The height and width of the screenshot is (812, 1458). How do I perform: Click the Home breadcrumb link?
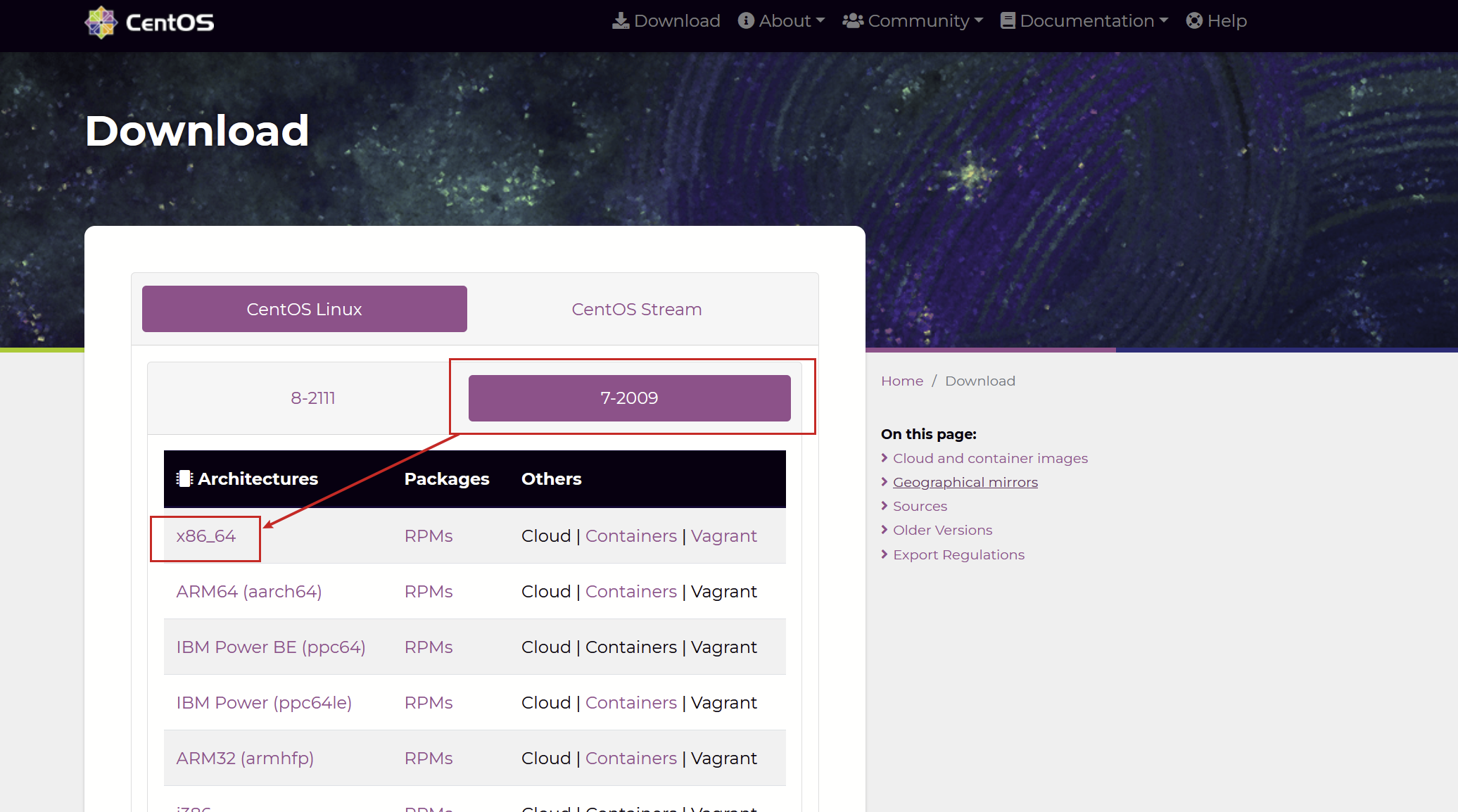[902, 381]
